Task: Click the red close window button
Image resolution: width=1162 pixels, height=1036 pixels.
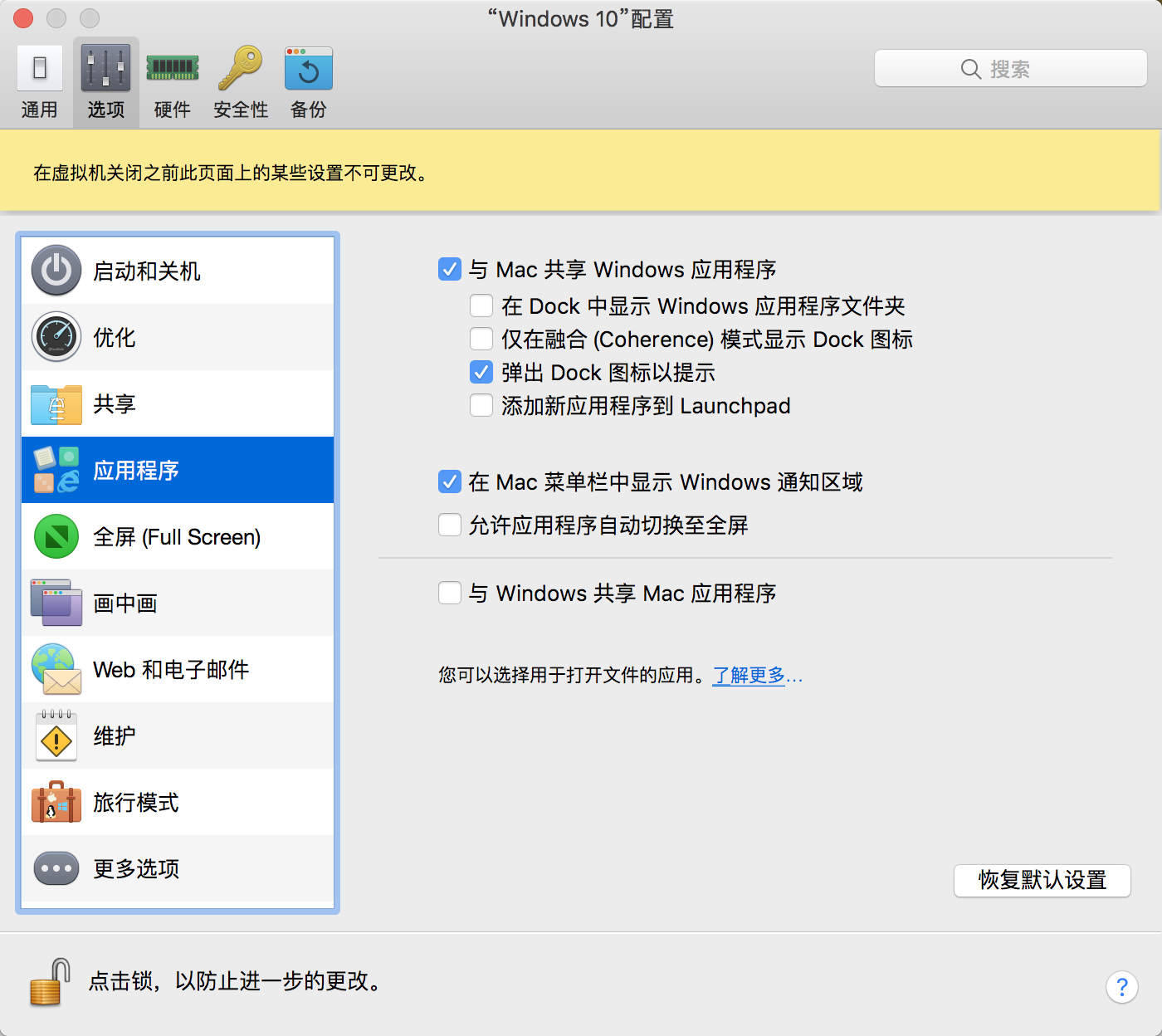Action: (23, 18)
